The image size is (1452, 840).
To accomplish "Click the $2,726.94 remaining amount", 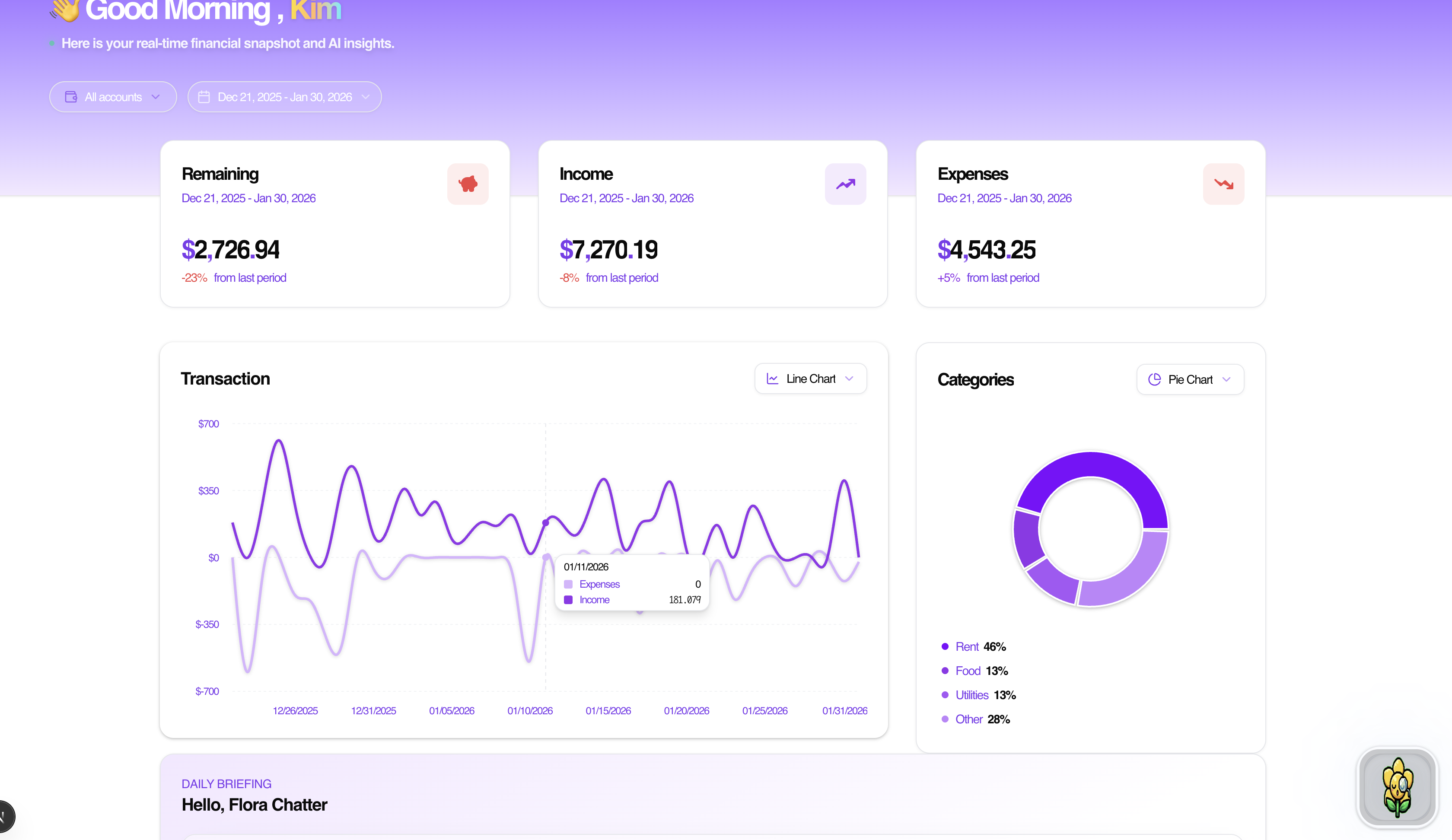I will pos(230,249).
